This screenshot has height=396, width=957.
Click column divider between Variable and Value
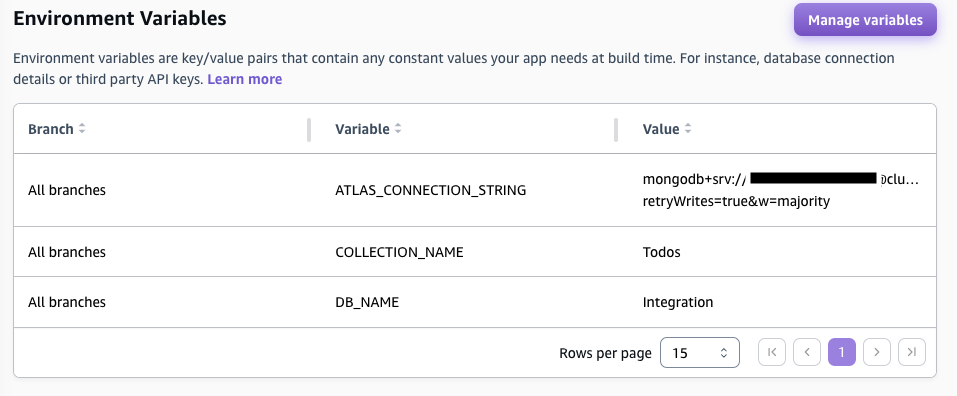[x=616, y=129]
